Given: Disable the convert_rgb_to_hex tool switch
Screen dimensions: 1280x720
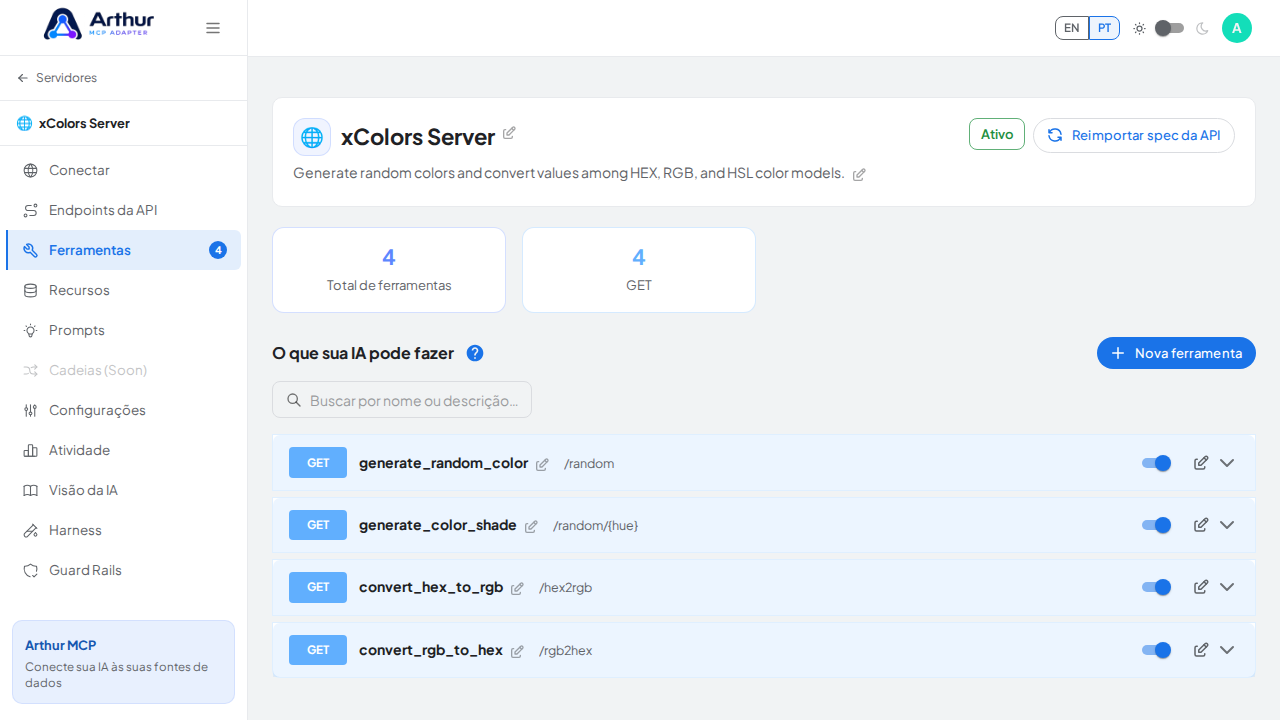Looking at the screenshot, I should 1156,650.
